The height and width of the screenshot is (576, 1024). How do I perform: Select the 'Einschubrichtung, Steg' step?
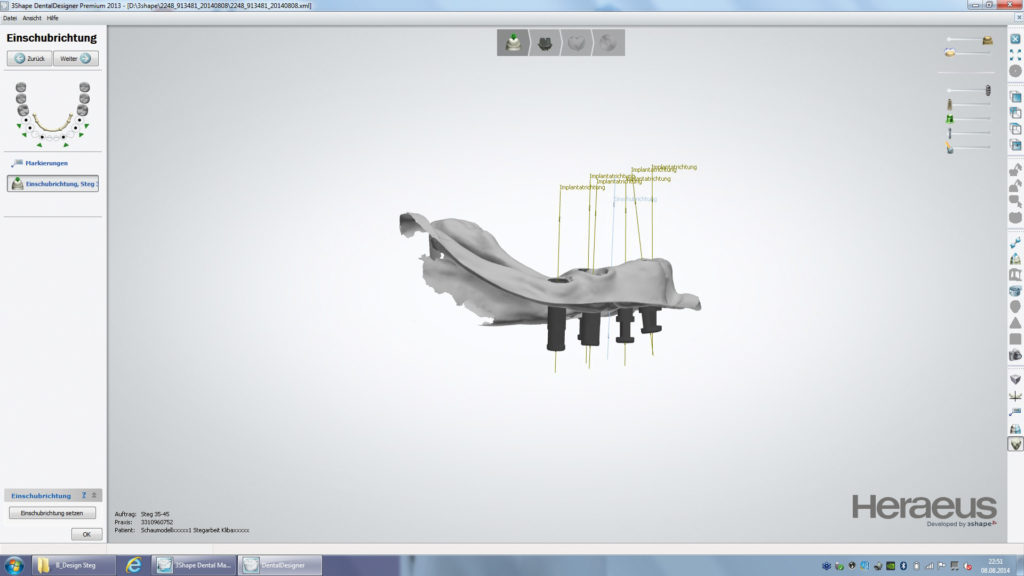pyautogui.click(x=53, y=184)
